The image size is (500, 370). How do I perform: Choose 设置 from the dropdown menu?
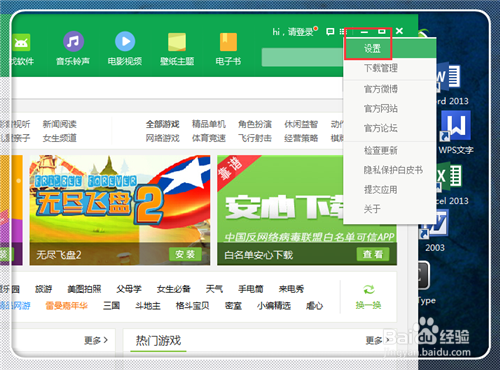click(390, 49)
